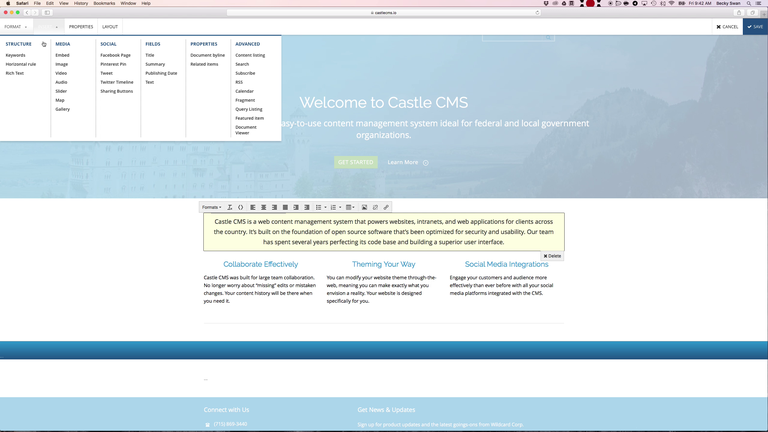Insert an Embed media tile
The width and height of the screenshot is (768, 432).
point(62,55)
